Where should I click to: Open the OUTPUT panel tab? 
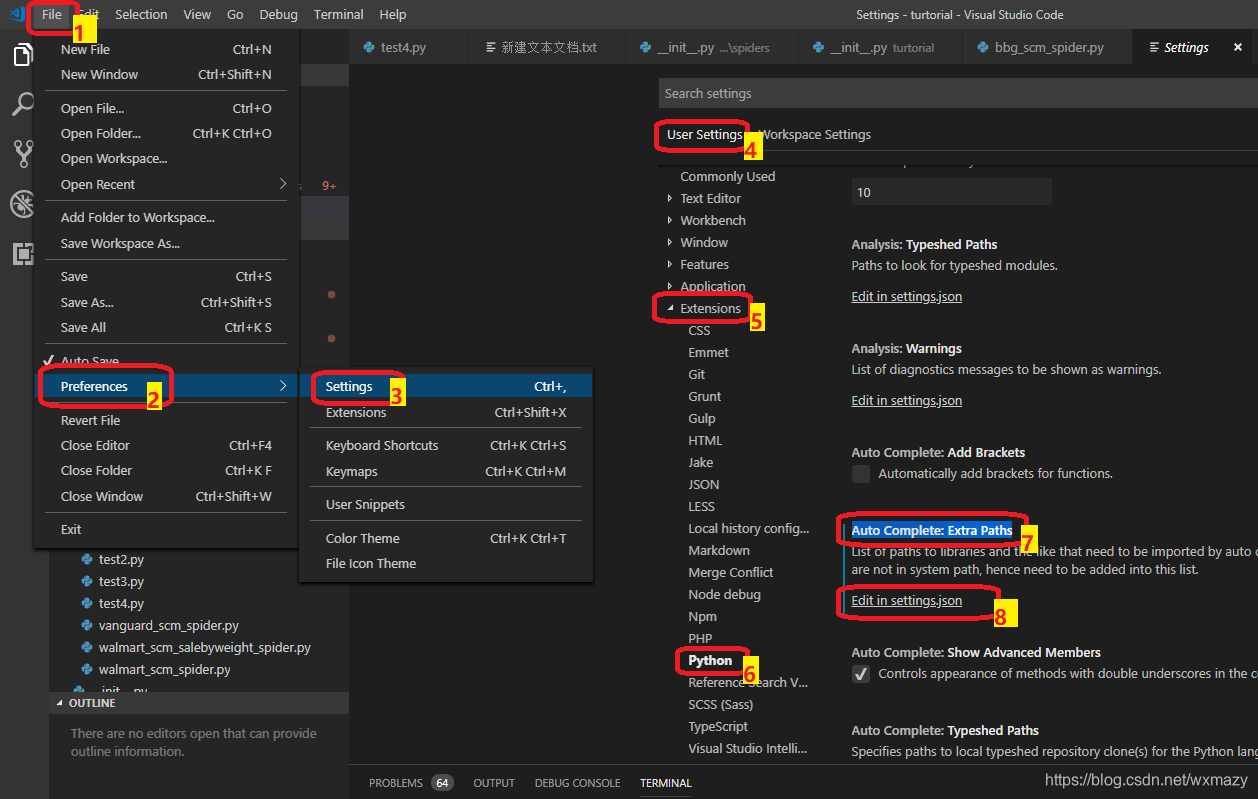[494, 783]
